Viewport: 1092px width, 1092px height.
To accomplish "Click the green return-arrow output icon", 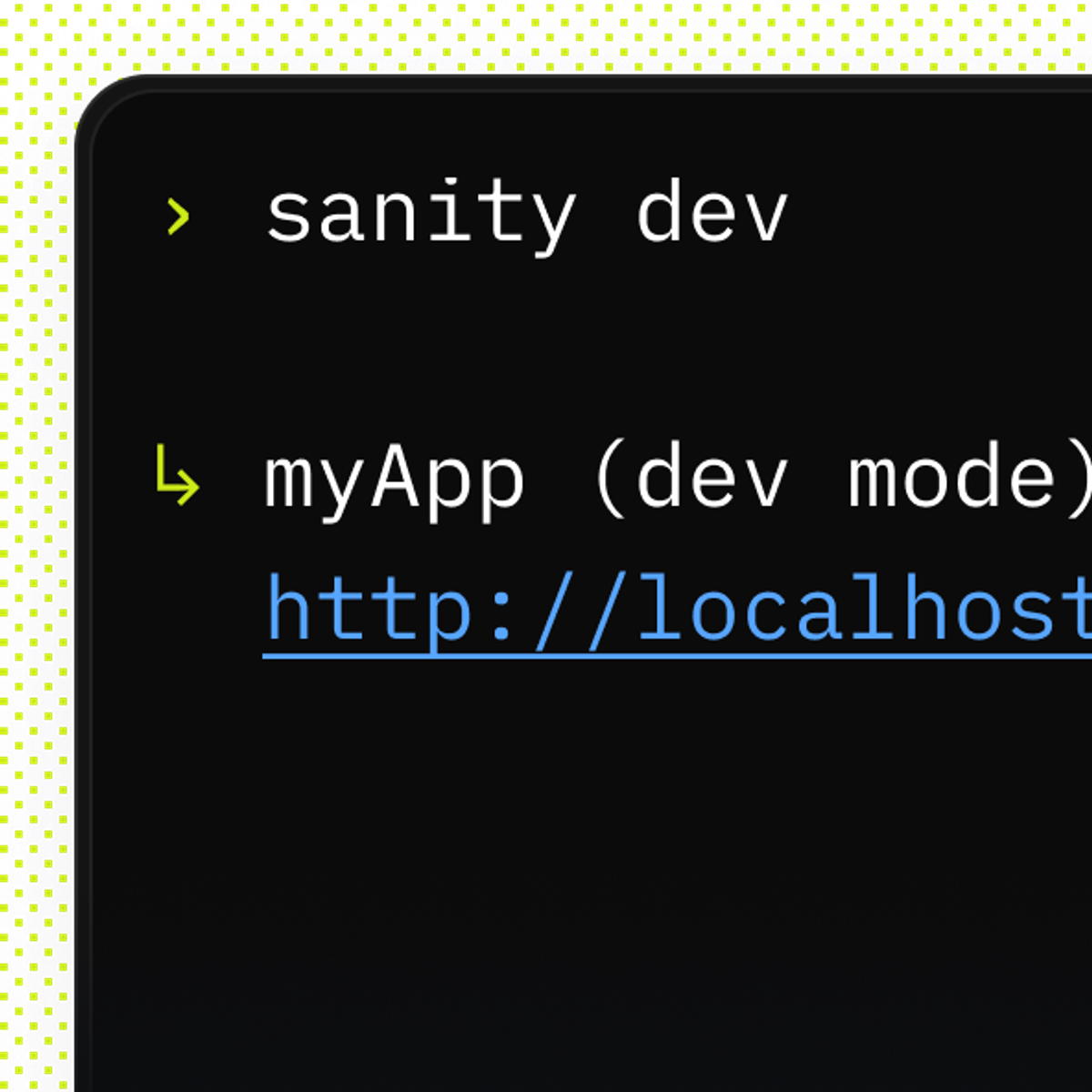I will [177, 475].
